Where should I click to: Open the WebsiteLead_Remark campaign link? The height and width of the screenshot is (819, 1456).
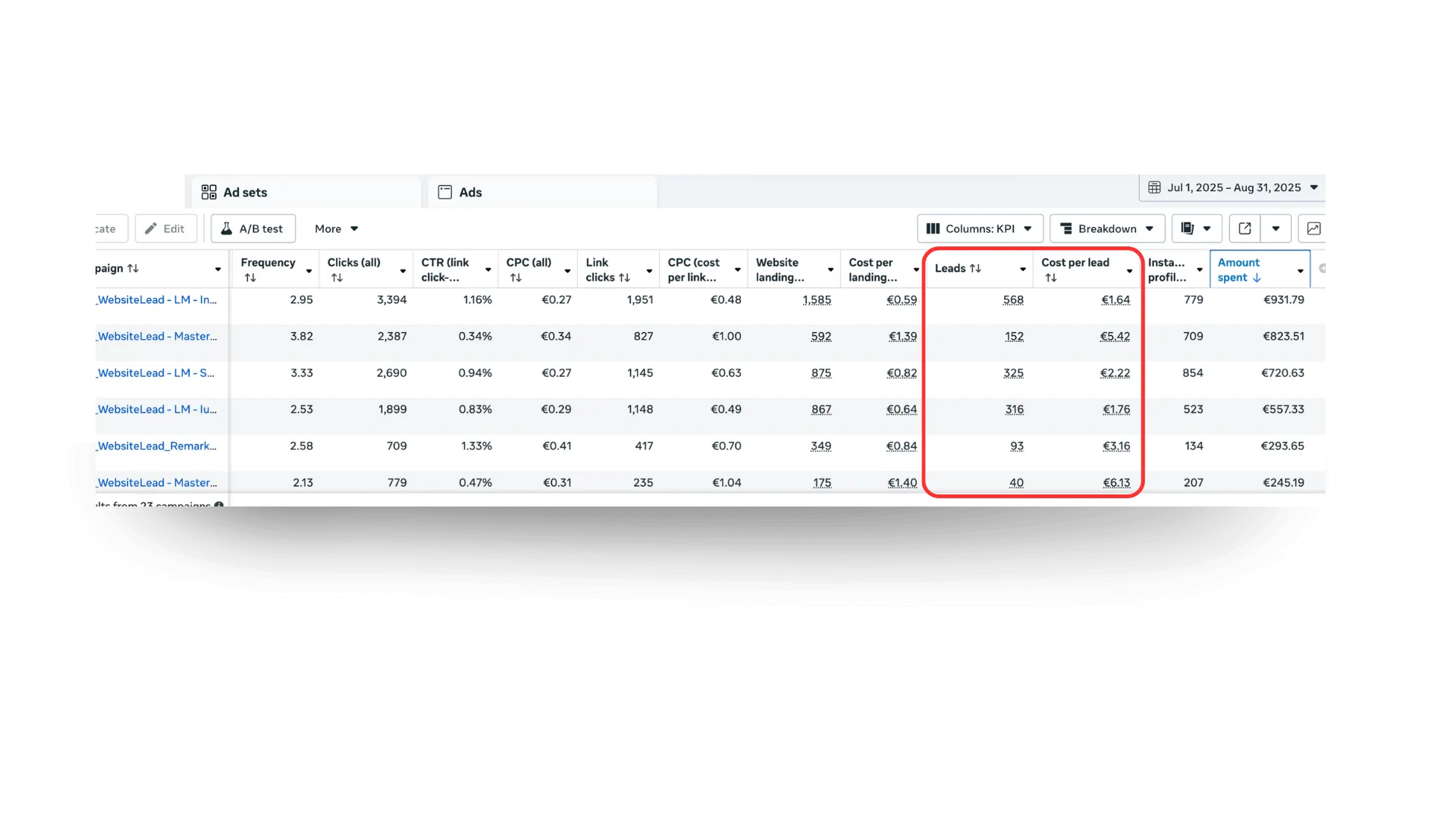click(x=157, y=446)
